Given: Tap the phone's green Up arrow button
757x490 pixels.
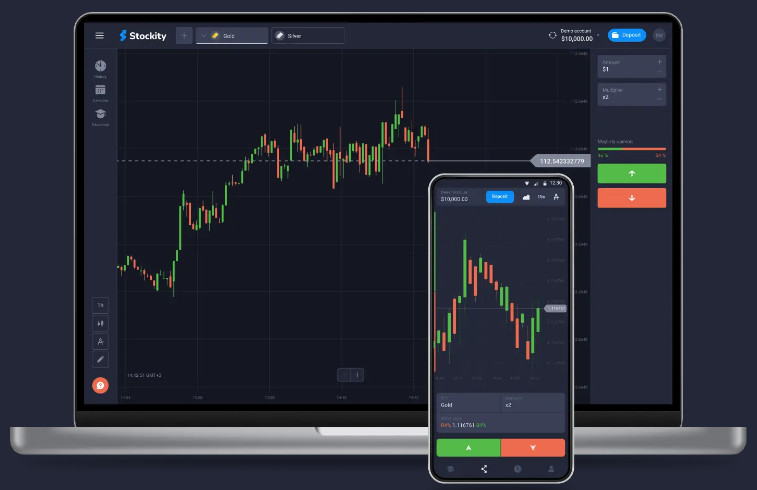Looking at the screenshot, I should tap(468, 448).
